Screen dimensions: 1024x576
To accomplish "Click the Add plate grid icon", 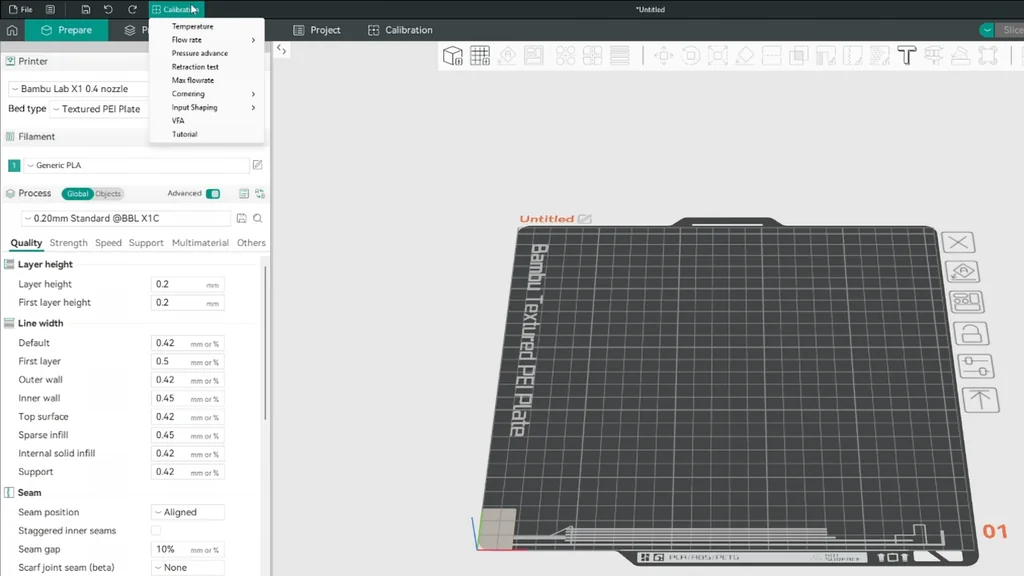I will coord(480,56).
